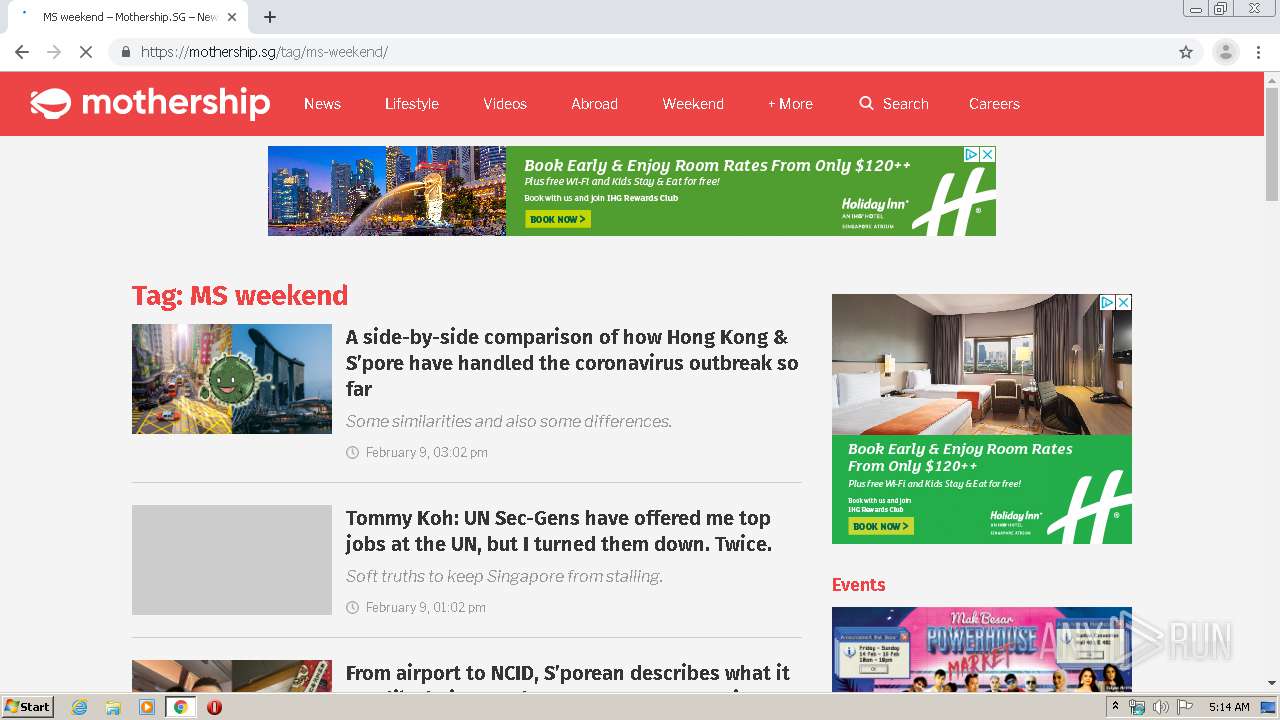Click the Show desktop button

(1269, 707)
